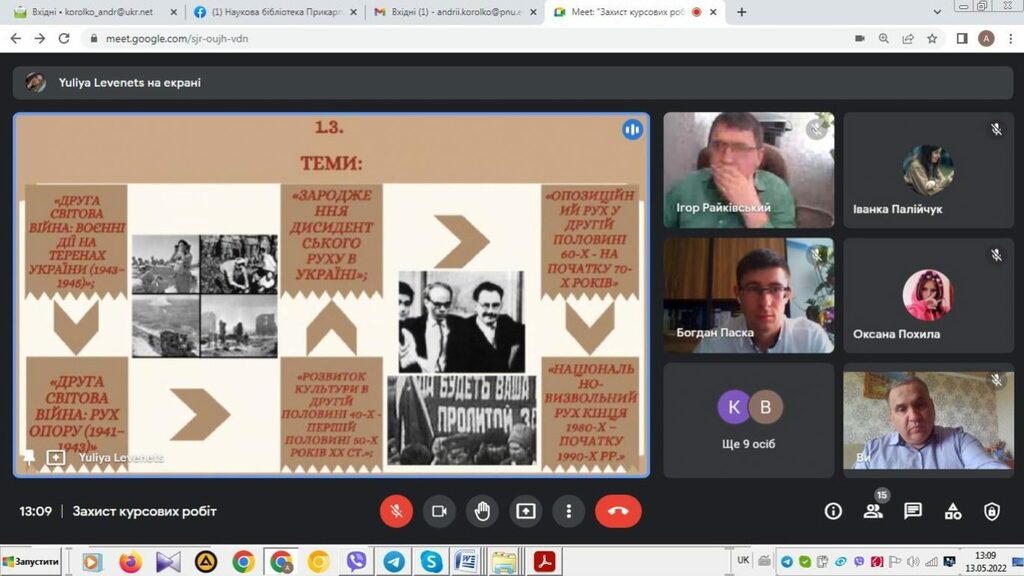Raise hand in the meeting

(482, 511)
